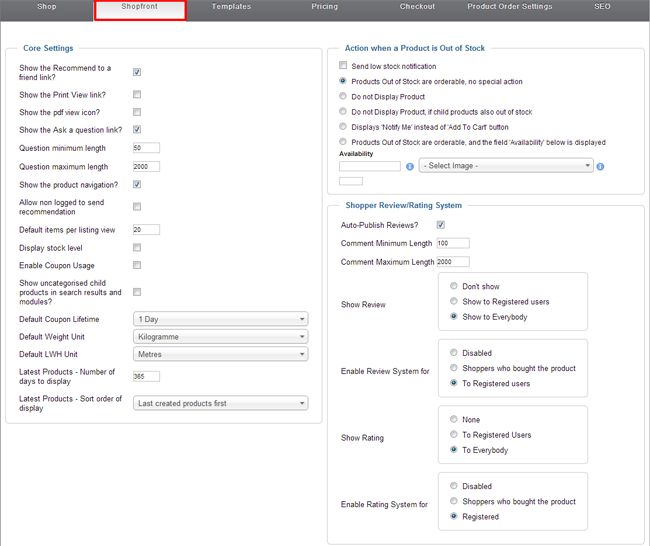Go to the Checkout tab
Screen dimensions: 650x546
[417, 7]
